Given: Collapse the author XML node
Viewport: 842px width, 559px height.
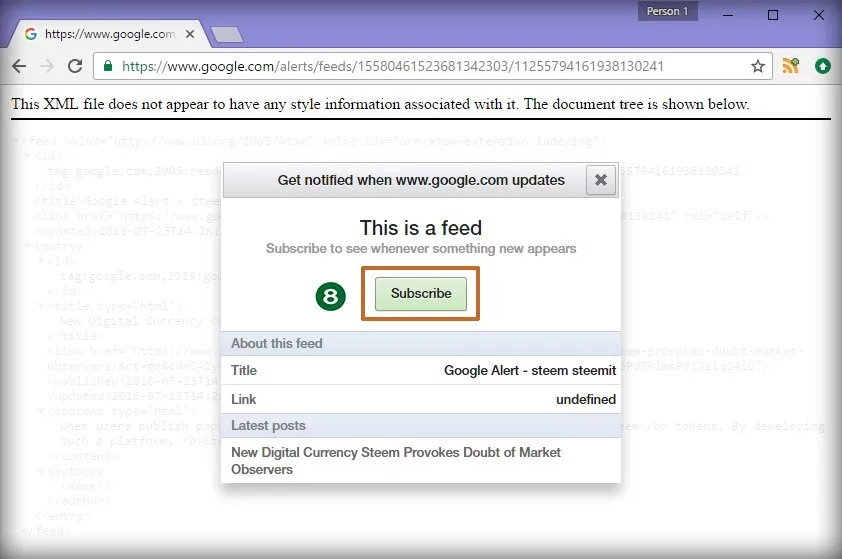Looking at the screenshot, I should [41, 471].
